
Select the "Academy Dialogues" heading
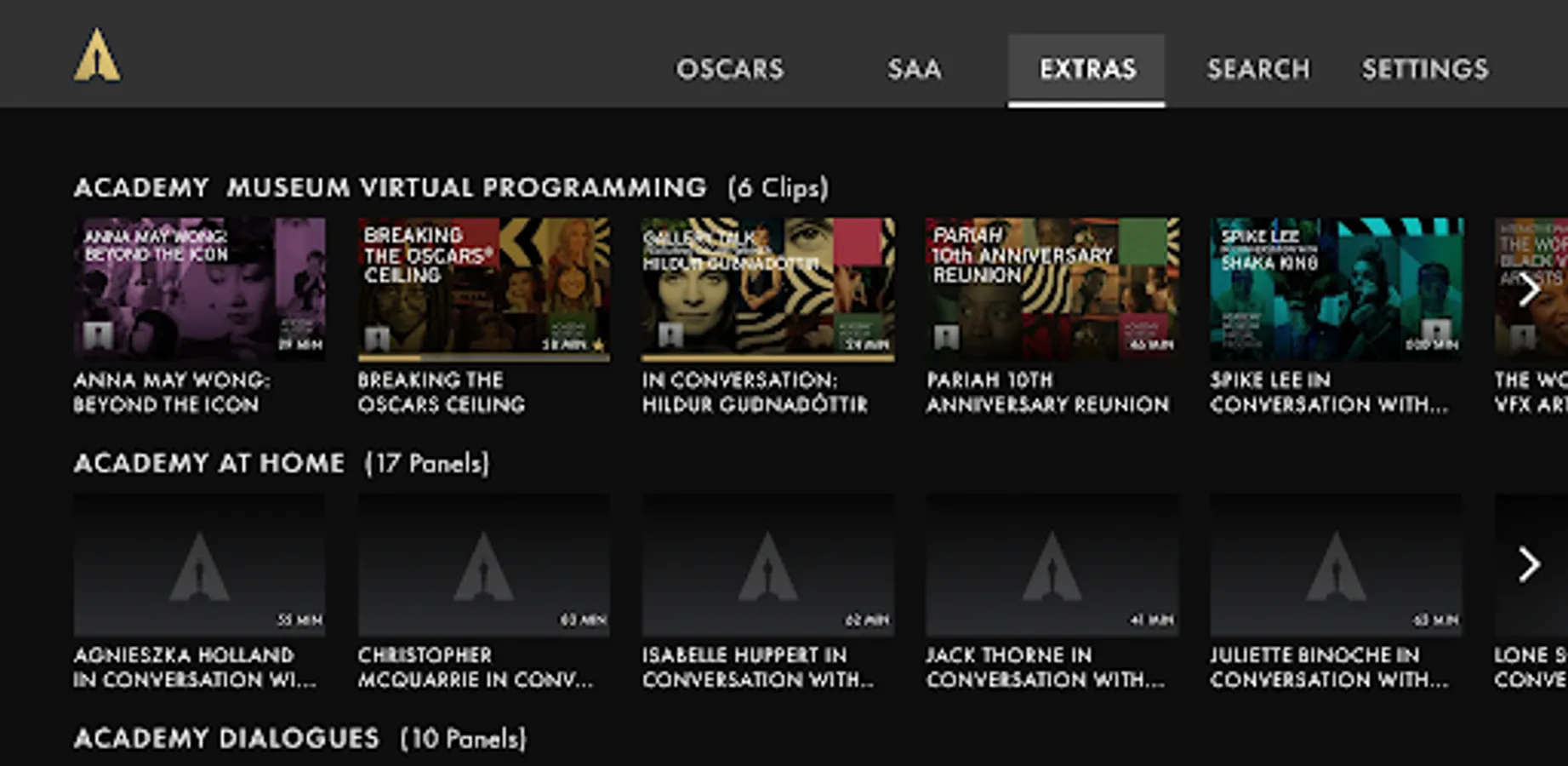(226, 738)
